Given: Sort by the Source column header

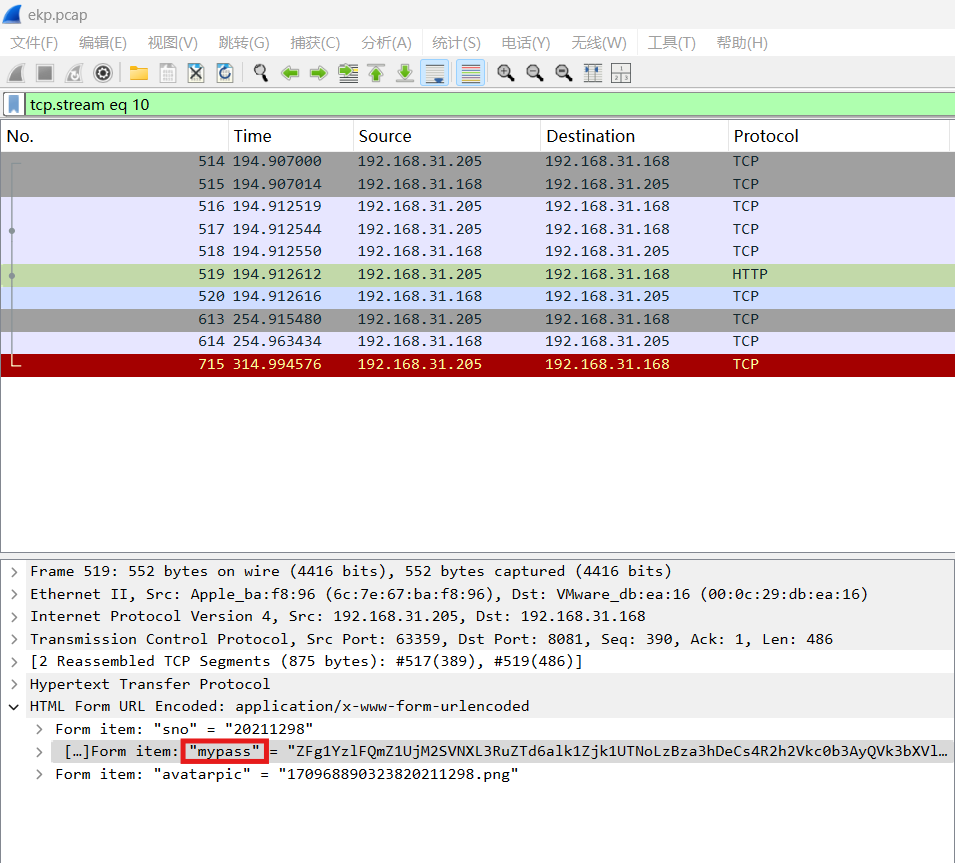Looking at the screenshot, I should 446,136.
